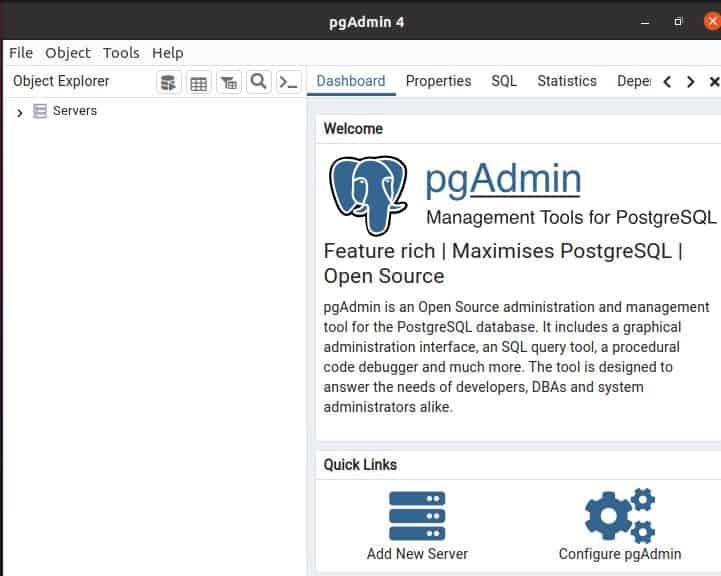Click the Filtered Rows toolbar icon
The height and width of the screenshot is (576, 721).
(x=229, y=83)
